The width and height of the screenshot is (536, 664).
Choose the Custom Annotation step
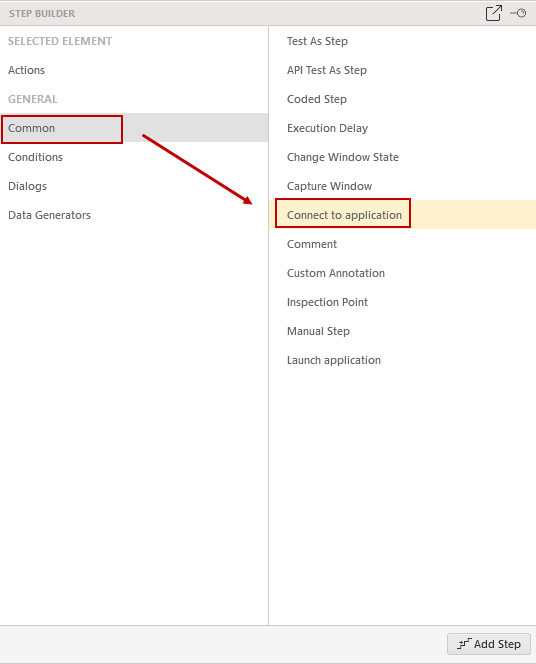(402, 273)
